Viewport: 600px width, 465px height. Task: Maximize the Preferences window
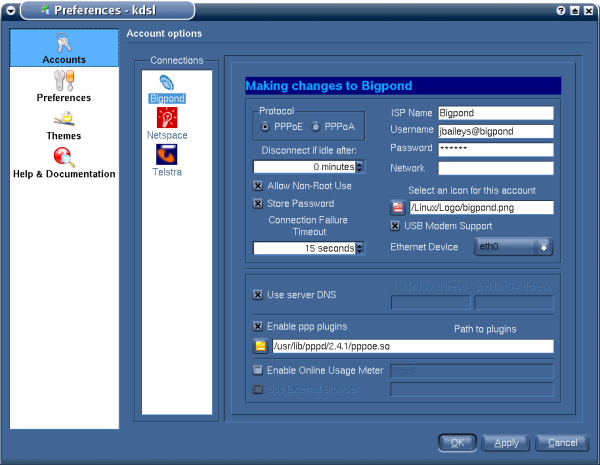point(575,11)
